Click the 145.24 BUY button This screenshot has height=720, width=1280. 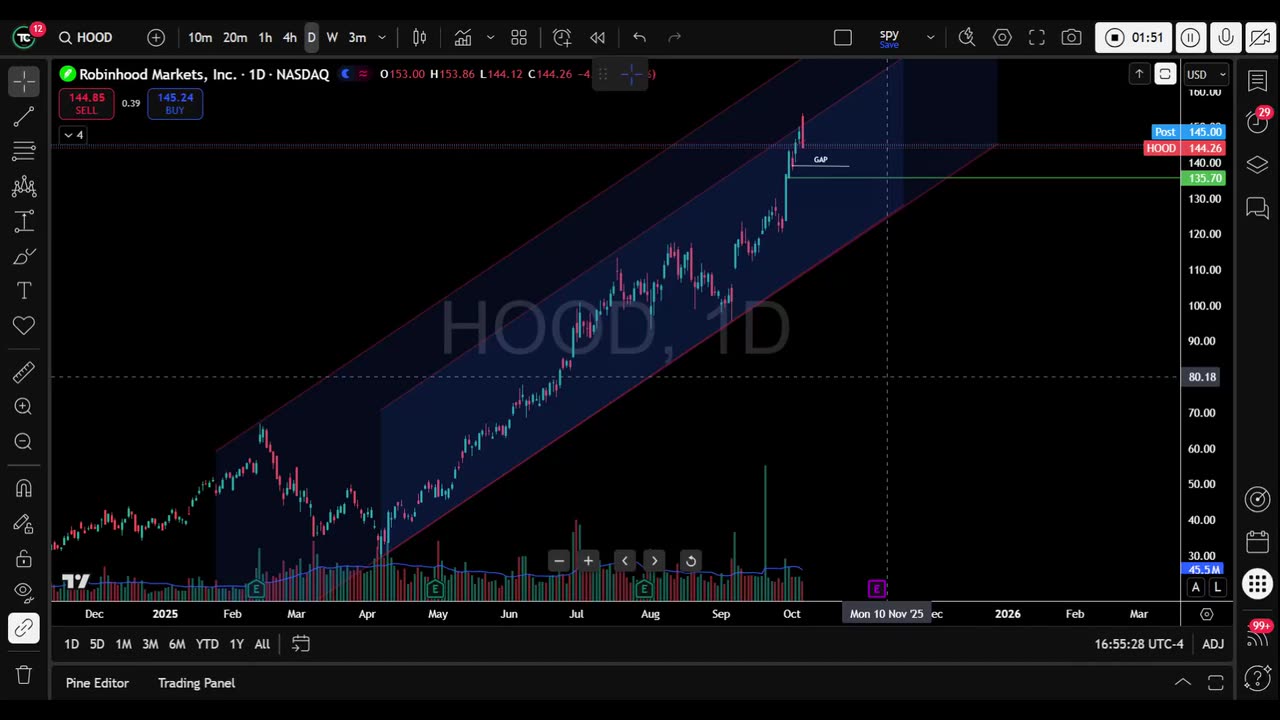175,104
